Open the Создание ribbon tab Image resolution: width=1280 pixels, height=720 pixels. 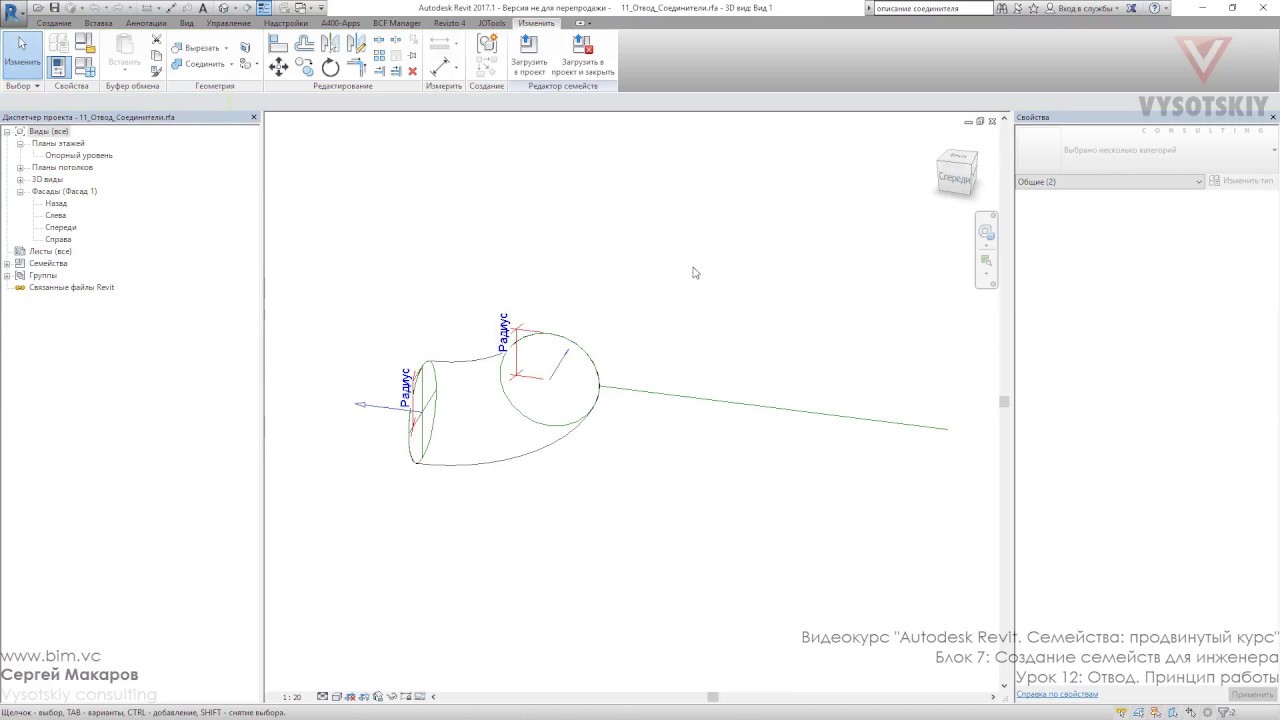(54, 23)
